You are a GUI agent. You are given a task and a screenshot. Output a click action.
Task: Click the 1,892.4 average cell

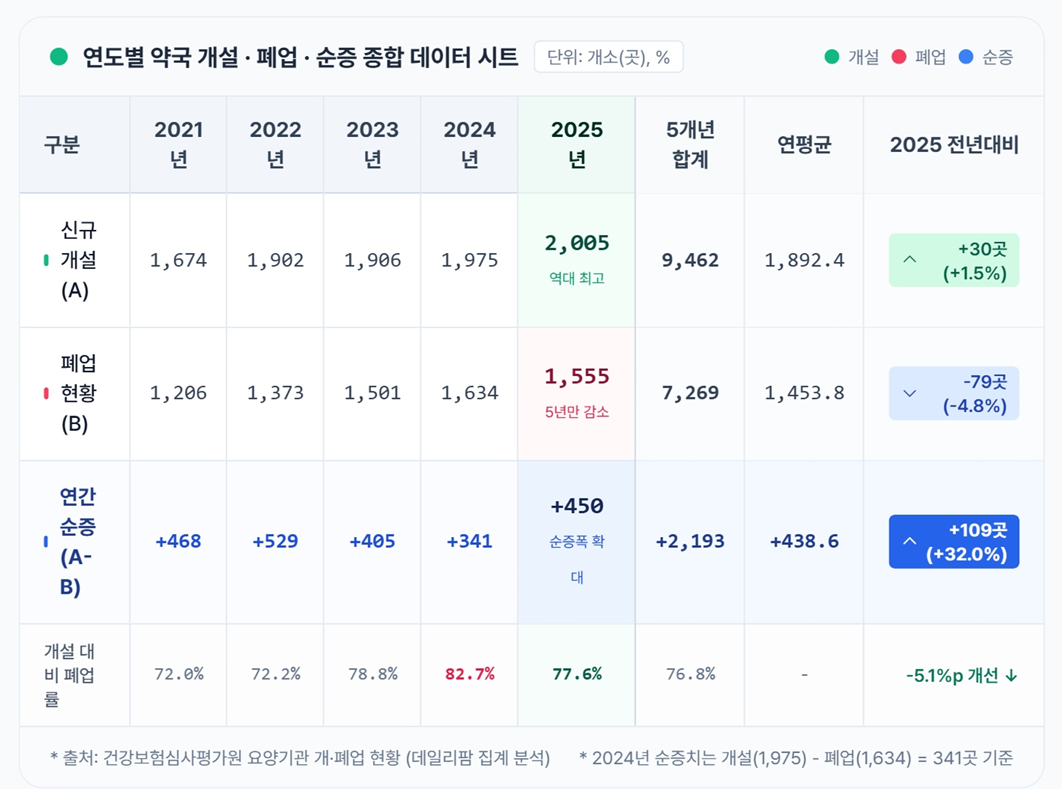pyautogui.click(x=804, y=260)
